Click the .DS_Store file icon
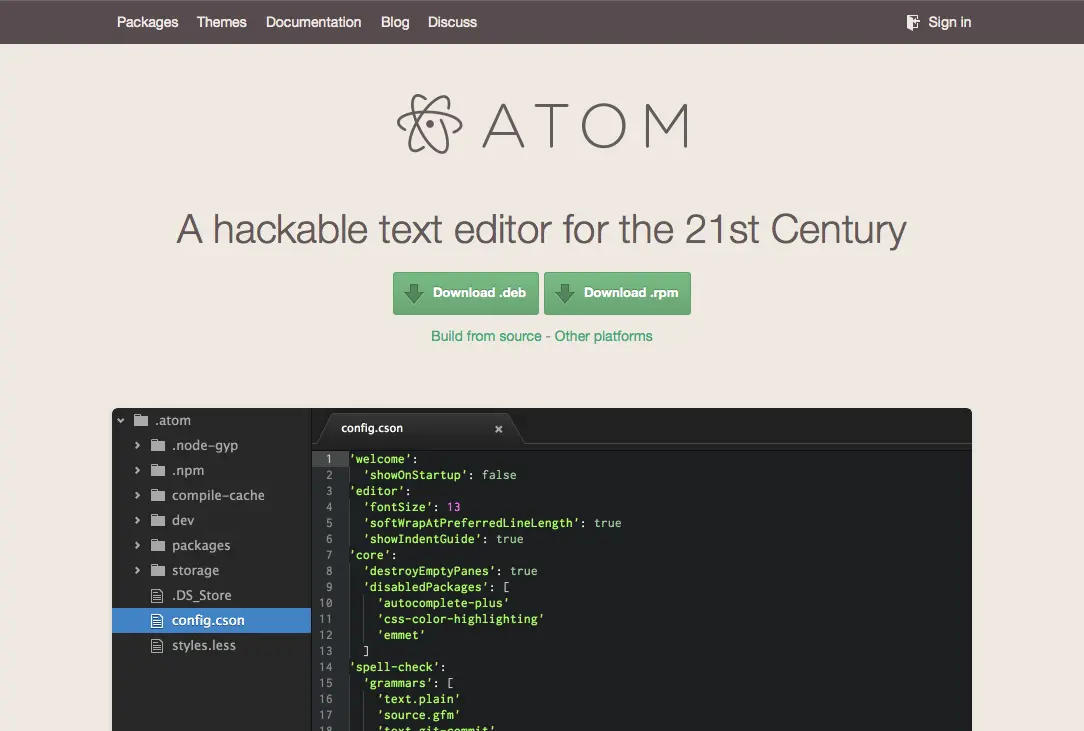 pos(157,595)
